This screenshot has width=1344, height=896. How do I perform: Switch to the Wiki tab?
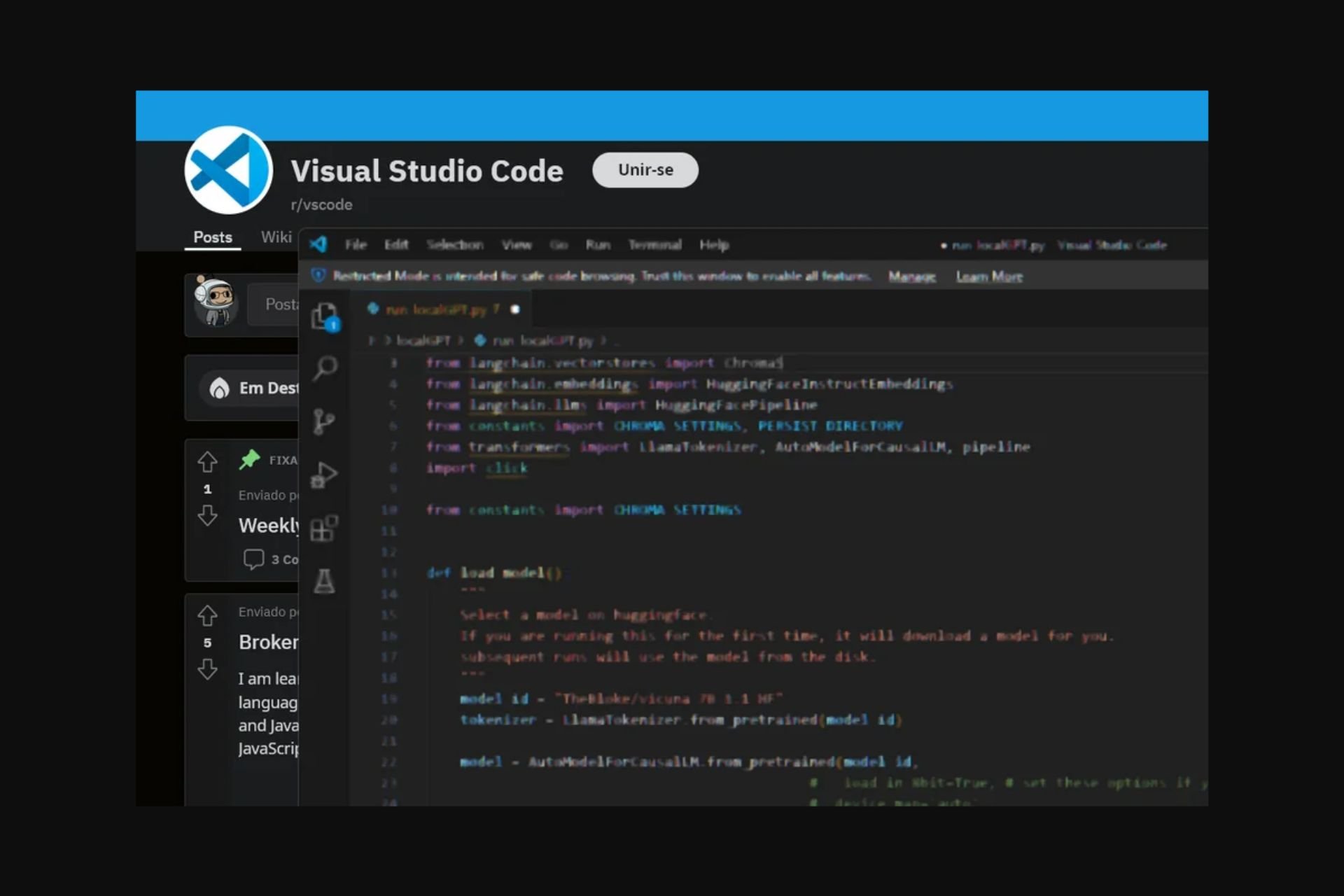(276, 237)
